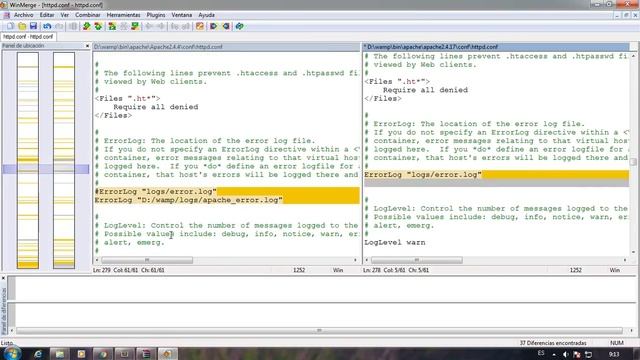Click the 9:13 taskbar clock
640x360 pixels.
(x=614, y=354)
